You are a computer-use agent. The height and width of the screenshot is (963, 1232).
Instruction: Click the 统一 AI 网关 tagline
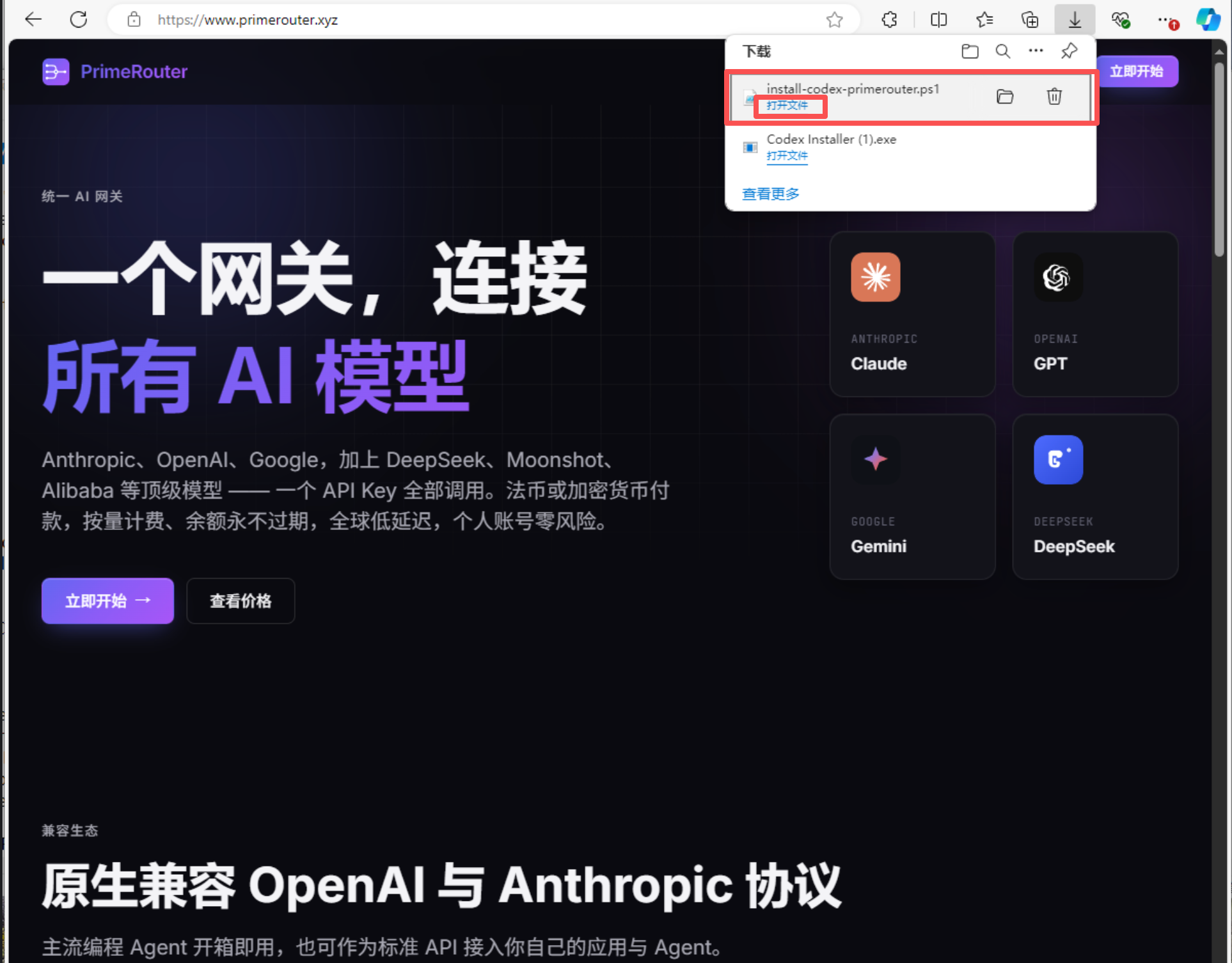(x=82, y=196)
